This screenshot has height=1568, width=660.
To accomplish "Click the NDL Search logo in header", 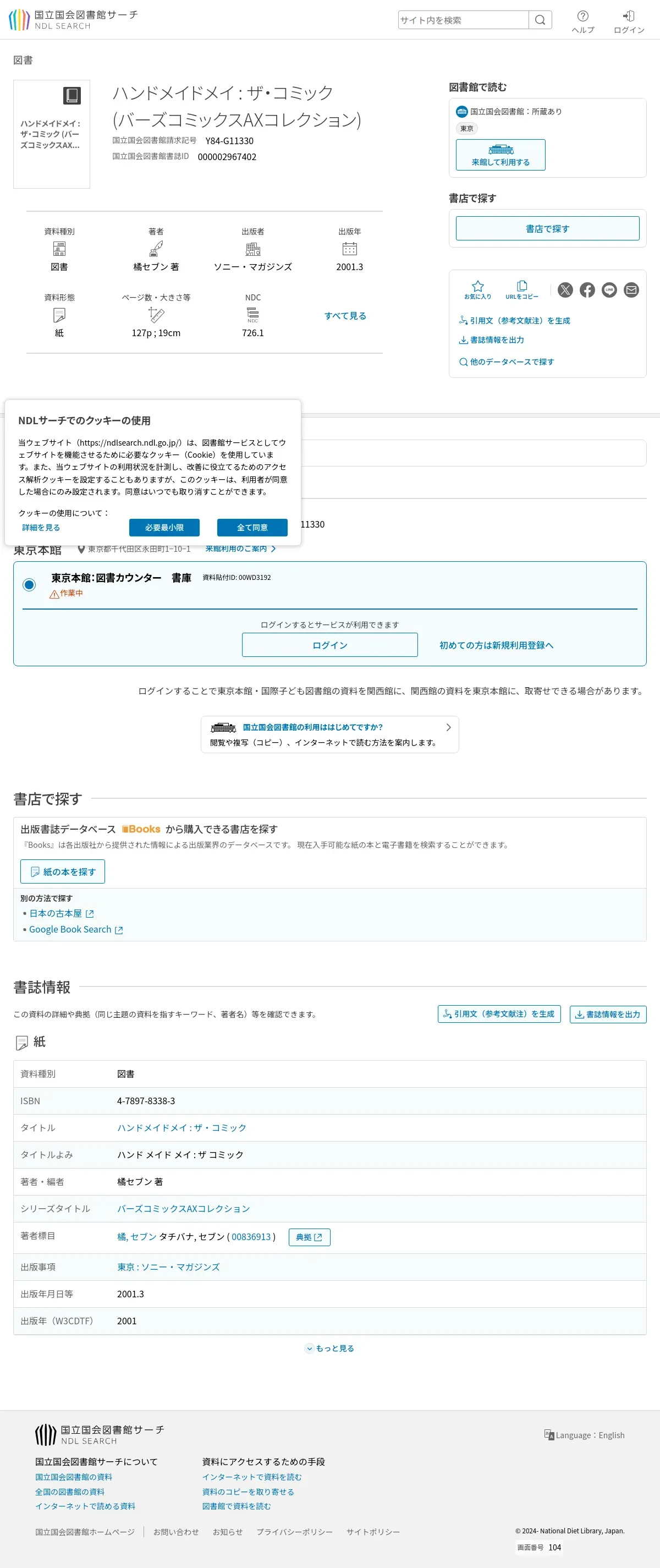I will (x=73, y=20).
